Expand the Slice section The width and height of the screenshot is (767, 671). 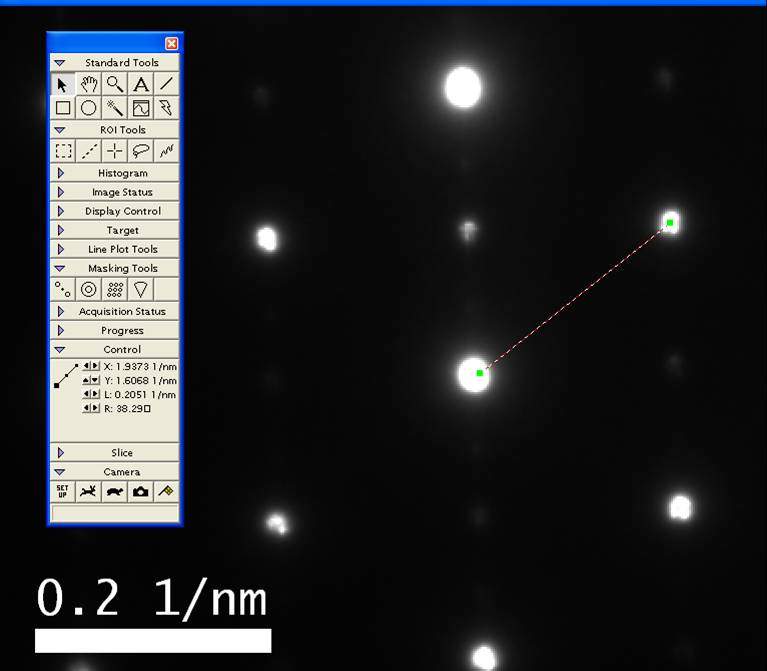61,452
